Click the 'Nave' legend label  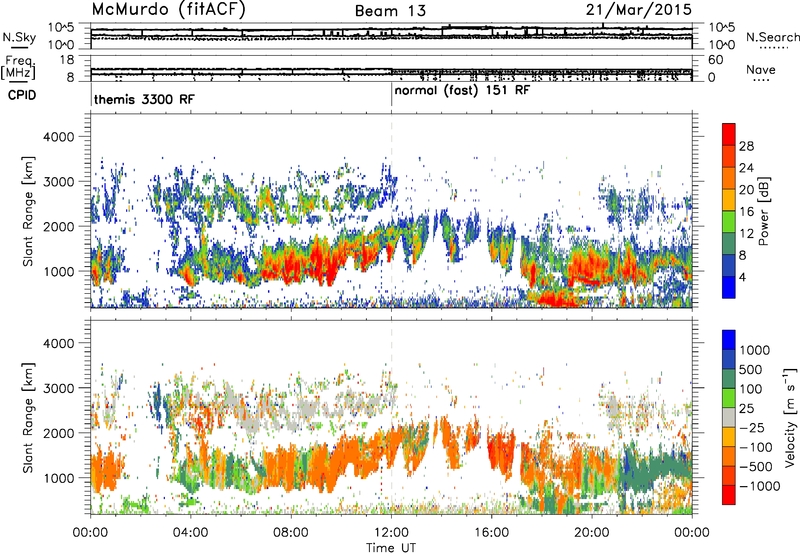tap(761, 70)
